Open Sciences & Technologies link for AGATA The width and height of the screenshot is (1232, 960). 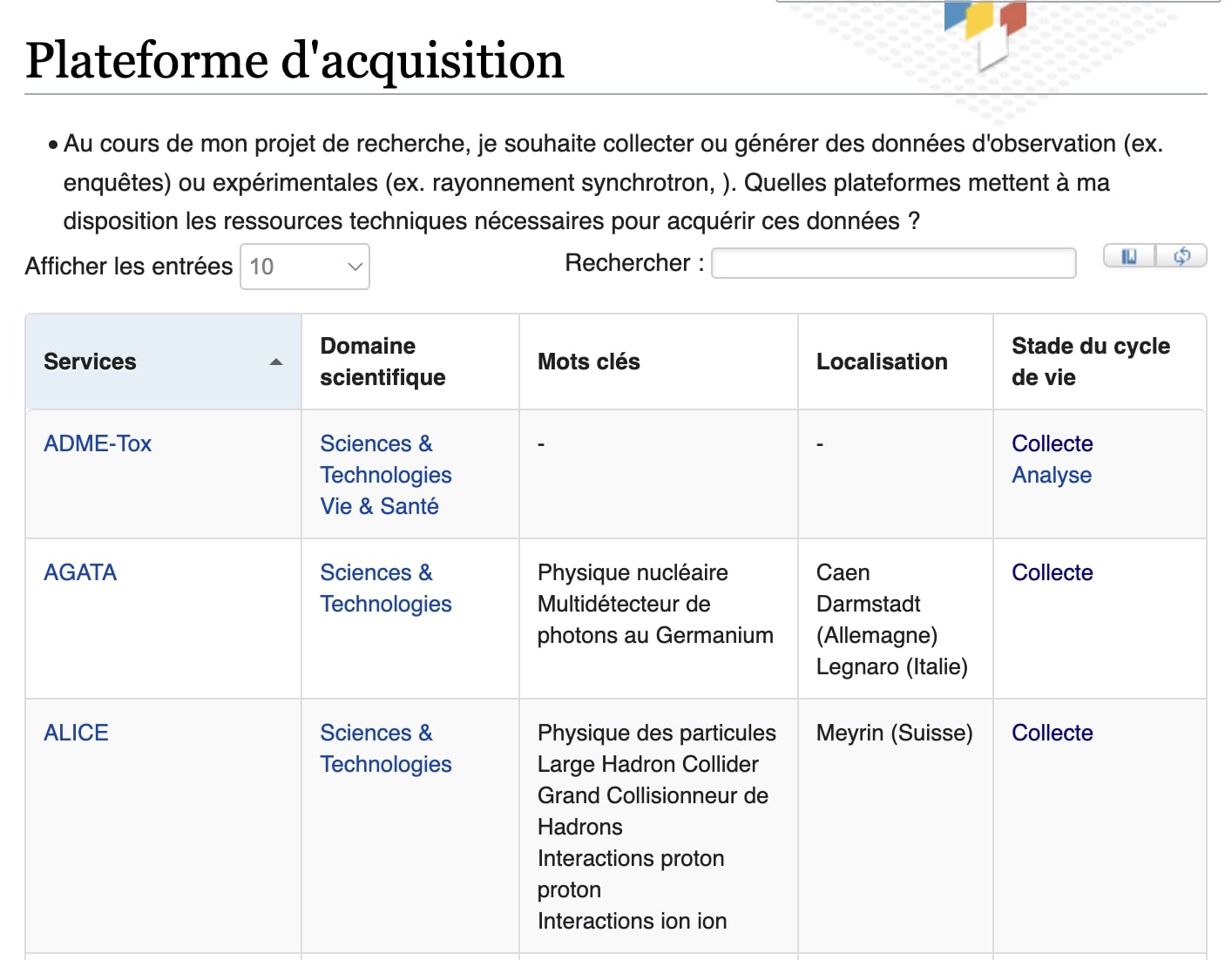pyautogui.click(x=385, y=588)
